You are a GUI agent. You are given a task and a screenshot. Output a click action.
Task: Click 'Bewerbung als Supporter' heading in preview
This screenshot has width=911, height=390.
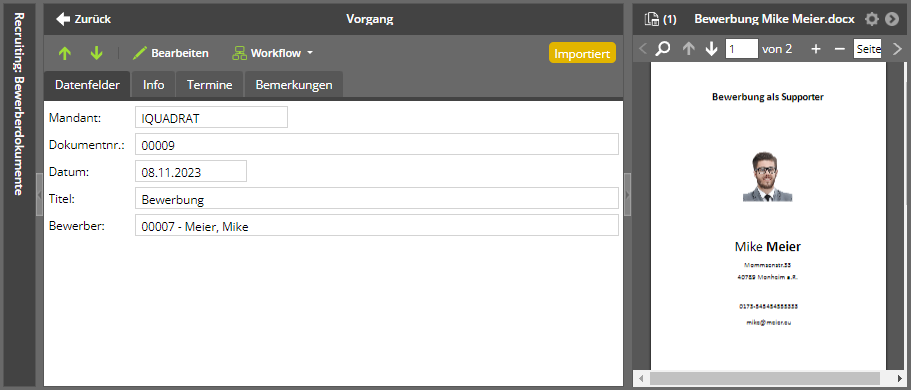(x=767, y=97)
